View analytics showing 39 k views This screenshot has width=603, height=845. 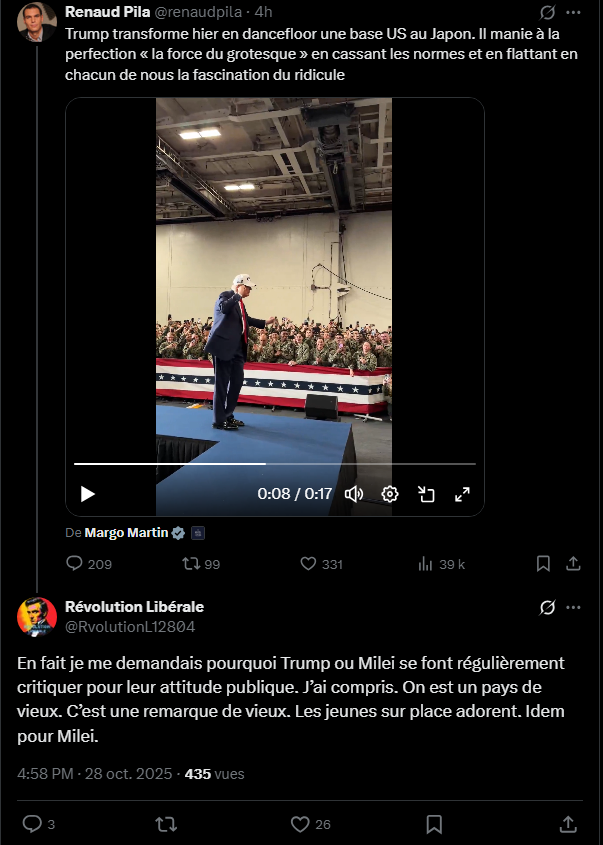[424, 564]
